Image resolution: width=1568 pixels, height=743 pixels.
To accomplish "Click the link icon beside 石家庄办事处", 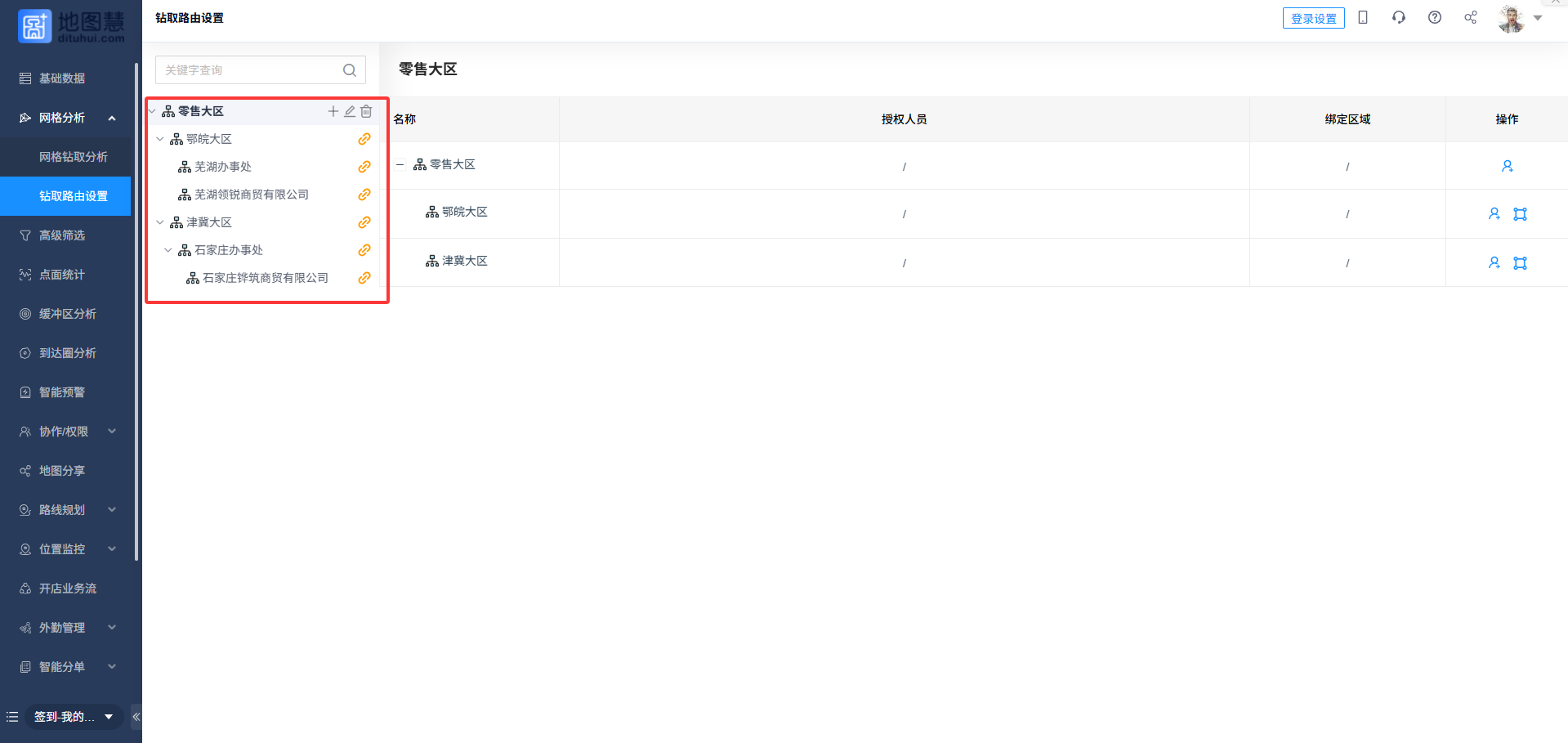I will (364, 250).
